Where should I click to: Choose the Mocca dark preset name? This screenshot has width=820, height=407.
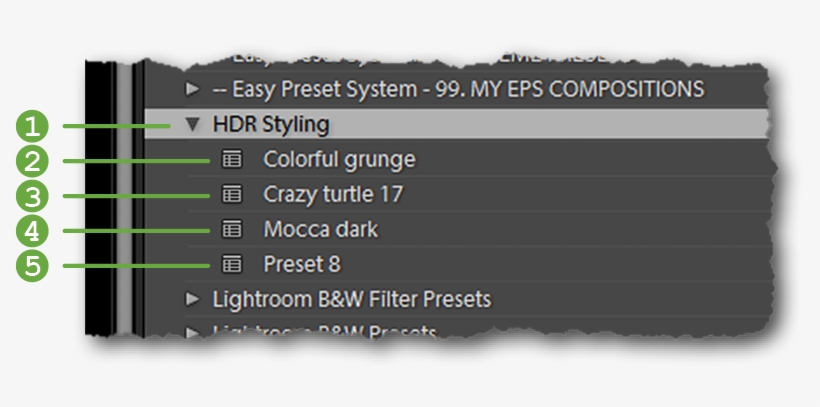320,230
